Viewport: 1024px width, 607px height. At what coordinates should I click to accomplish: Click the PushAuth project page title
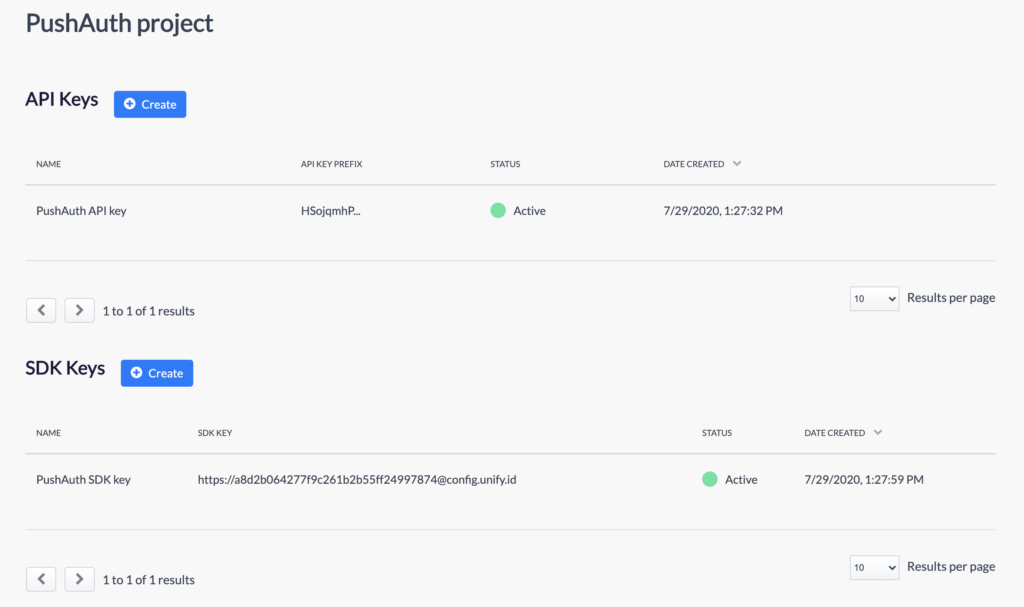(119, 24)
